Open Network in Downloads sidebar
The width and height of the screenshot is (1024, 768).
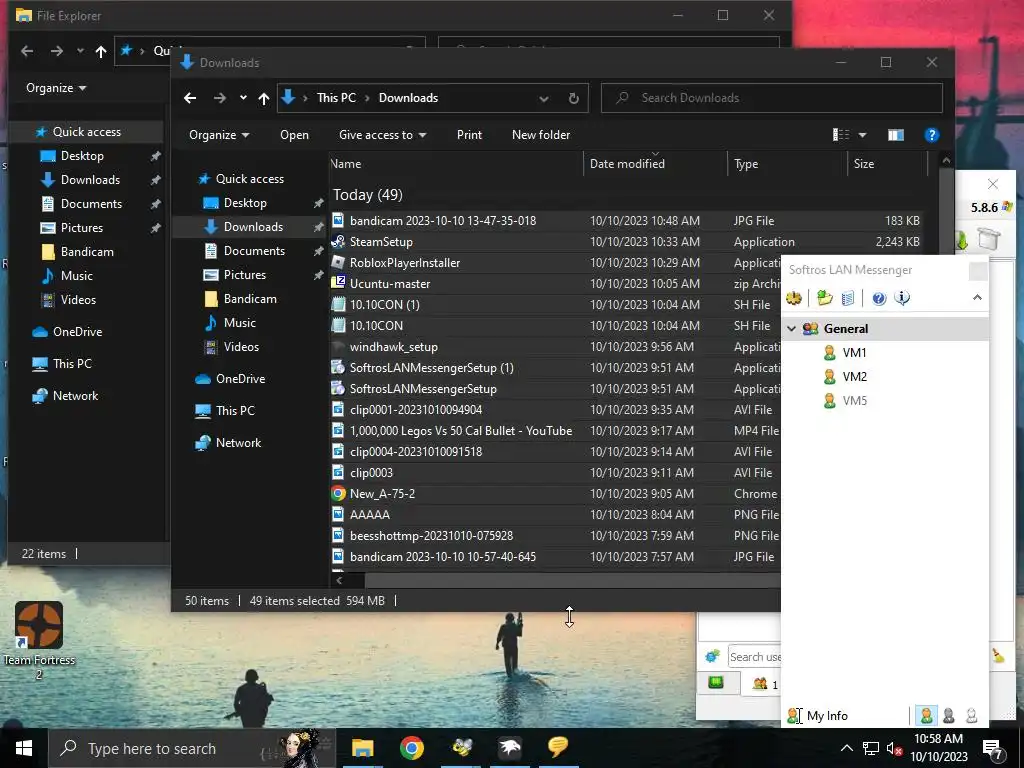tap(238, 443)
